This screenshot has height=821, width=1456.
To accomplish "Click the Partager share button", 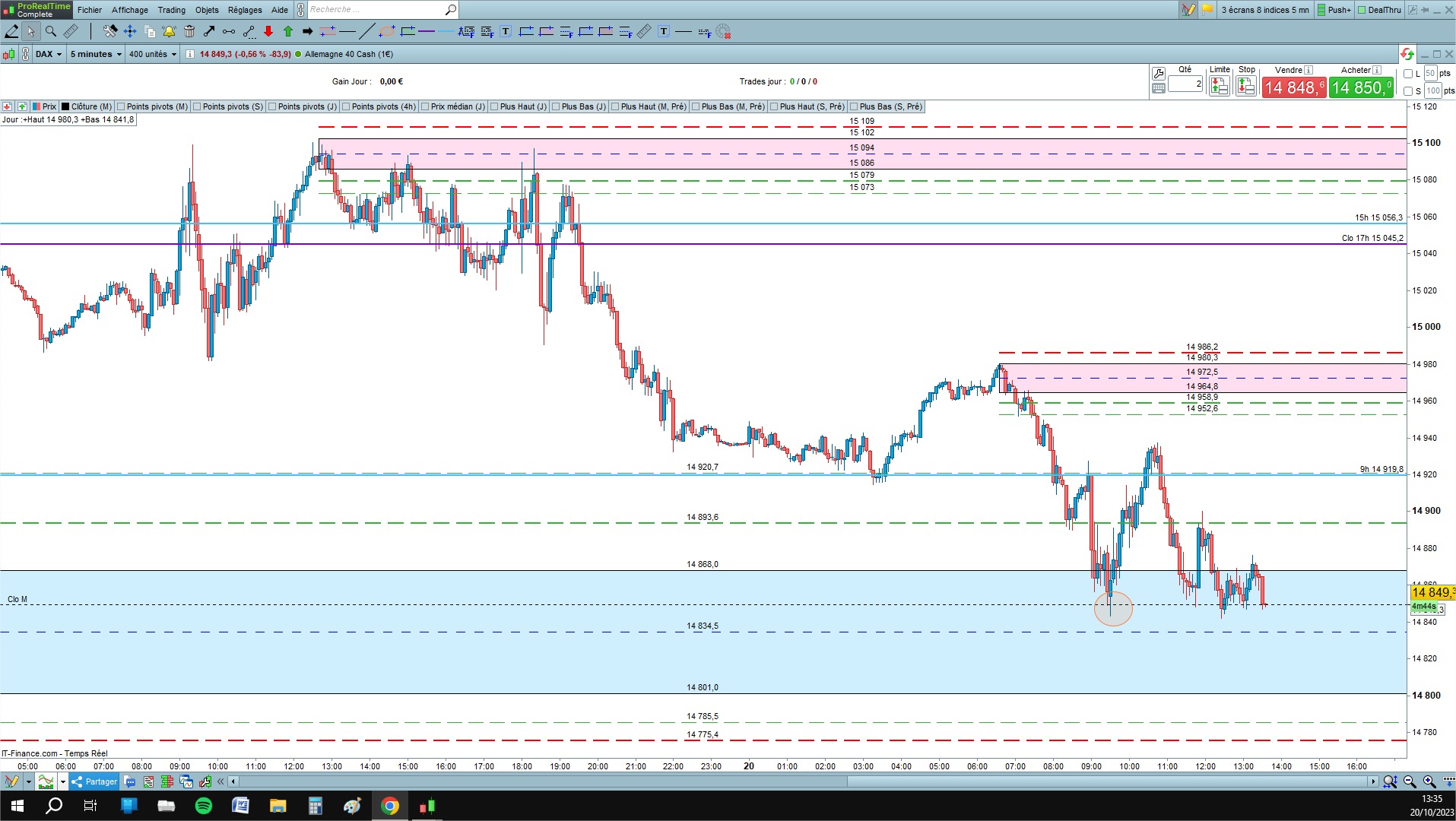I will pos(94,781).
